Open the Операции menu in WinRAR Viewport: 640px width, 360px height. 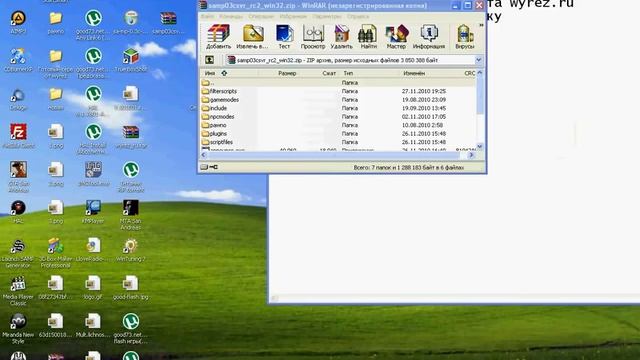tap(261, 16)
